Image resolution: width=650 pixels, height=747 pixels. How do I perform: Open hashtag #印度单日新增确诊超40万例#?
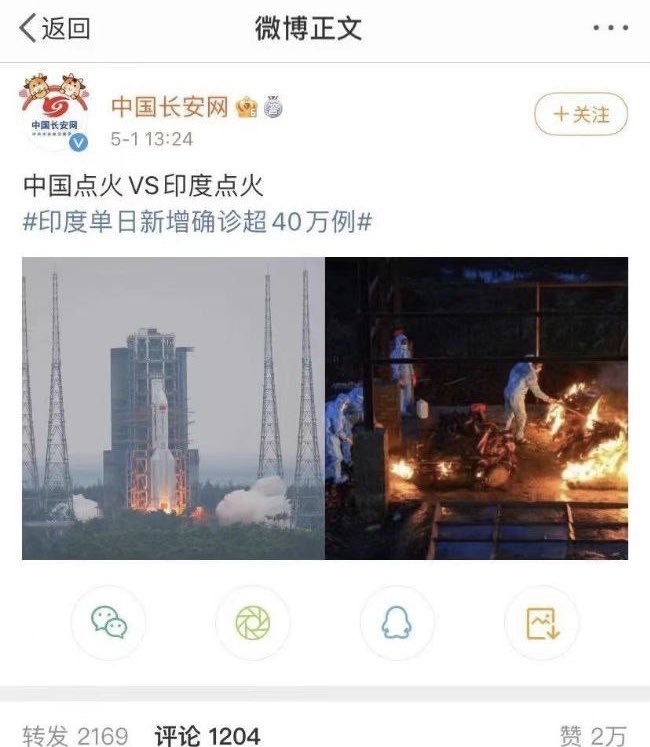(197, 222)
